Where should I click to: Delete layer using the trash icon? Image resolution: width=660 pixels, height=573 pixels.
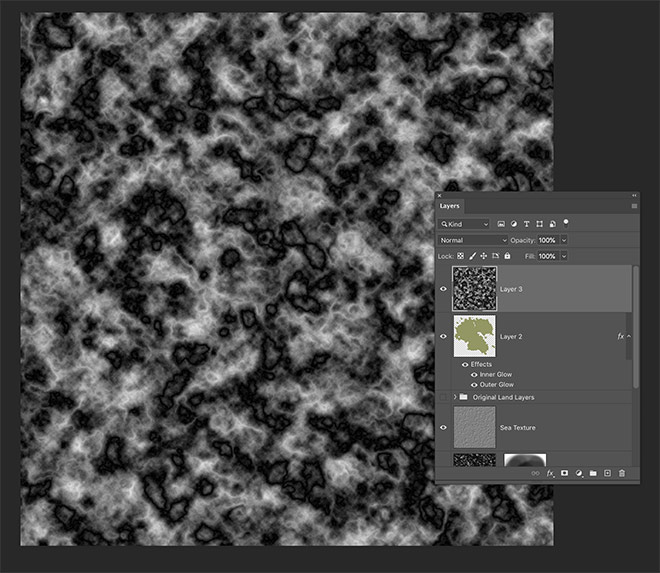click(x=622, y=472)
